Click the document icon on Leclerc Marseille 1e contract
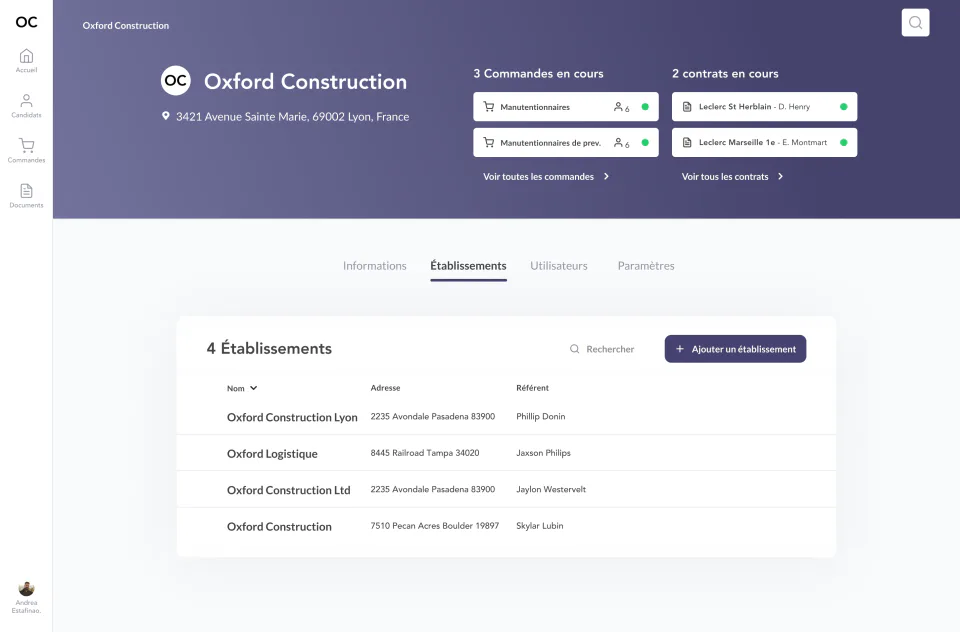The width and height of the screenshot is (960, 632). [x=687, y=142]
